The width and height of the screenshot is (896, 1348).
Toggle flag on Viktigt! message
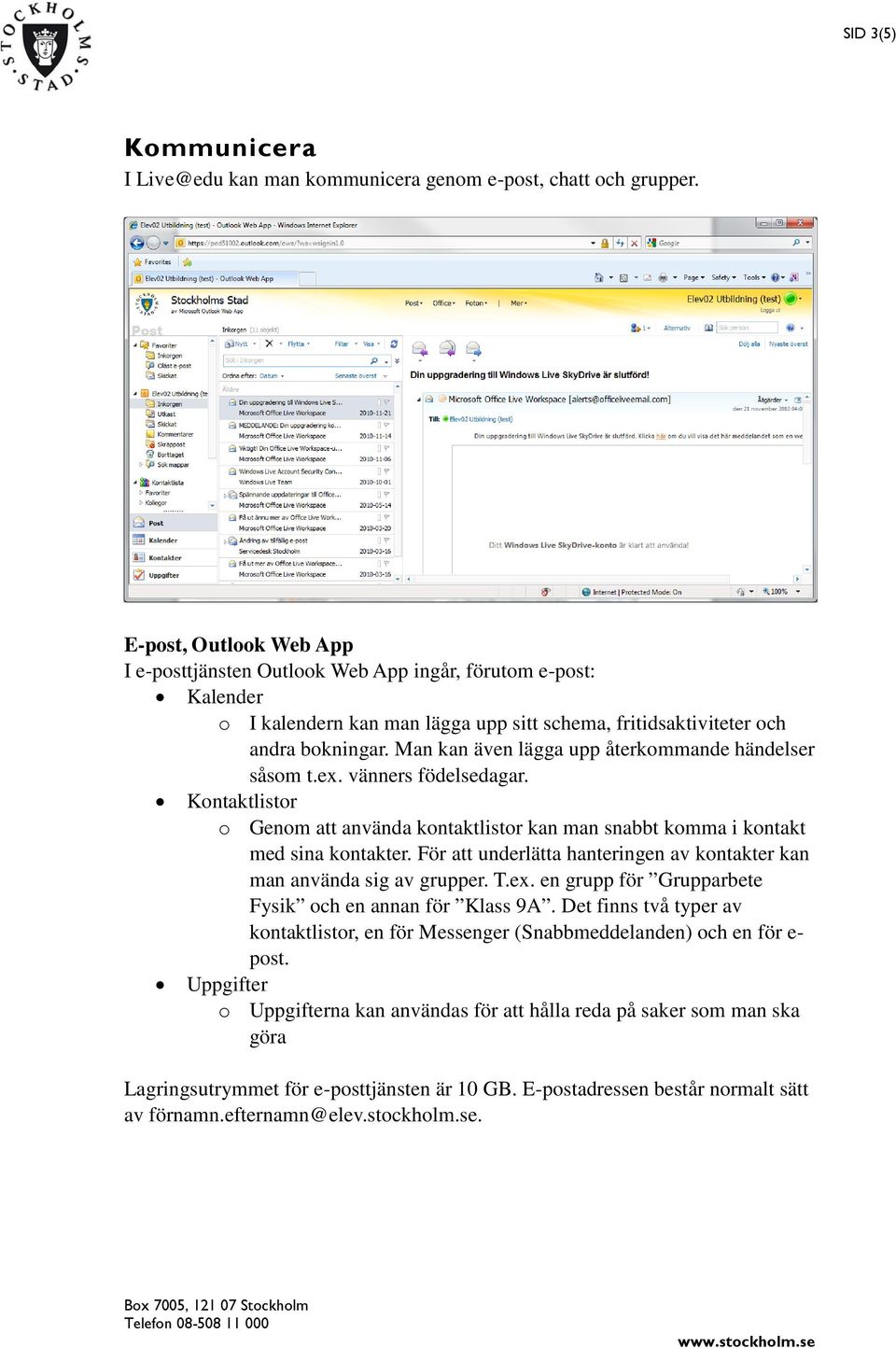coord(387,448)
